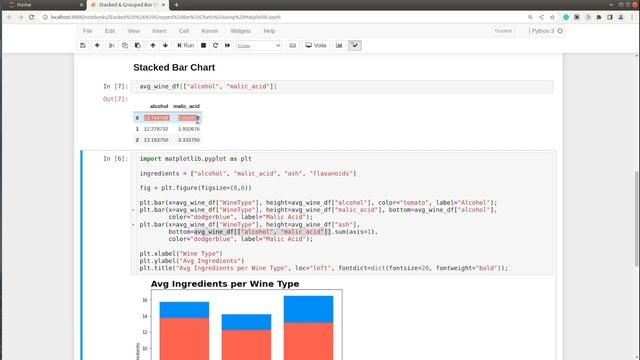Click the bar chart icon in the toolbar
This screenshot has height=360, width=640.
[x=339, y=46]
